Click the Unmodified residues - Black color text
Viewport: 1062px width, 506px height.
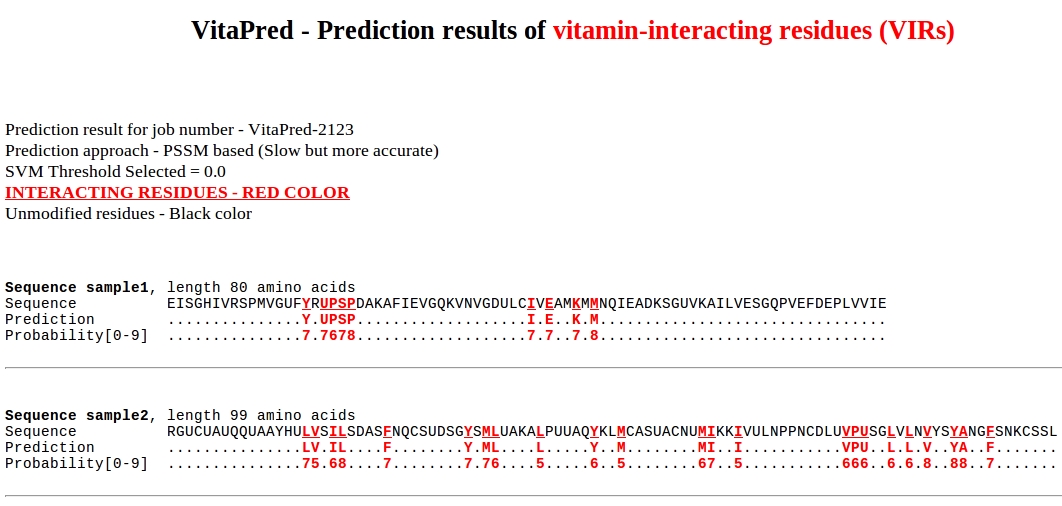(x=128, y=213)
